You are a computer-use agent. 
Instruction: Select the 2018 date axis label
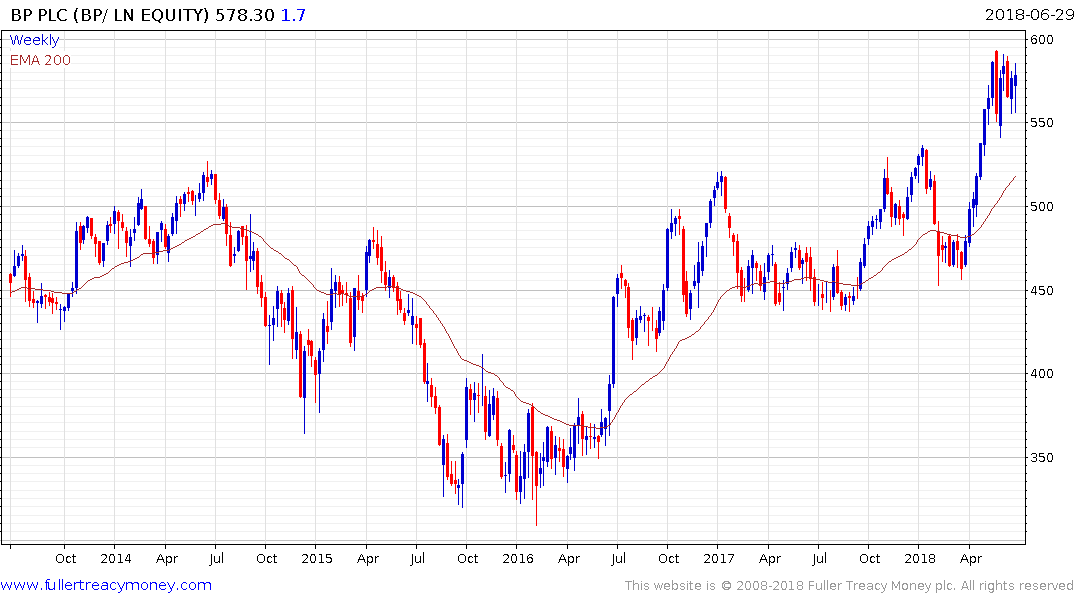click(x=919, y=558)
